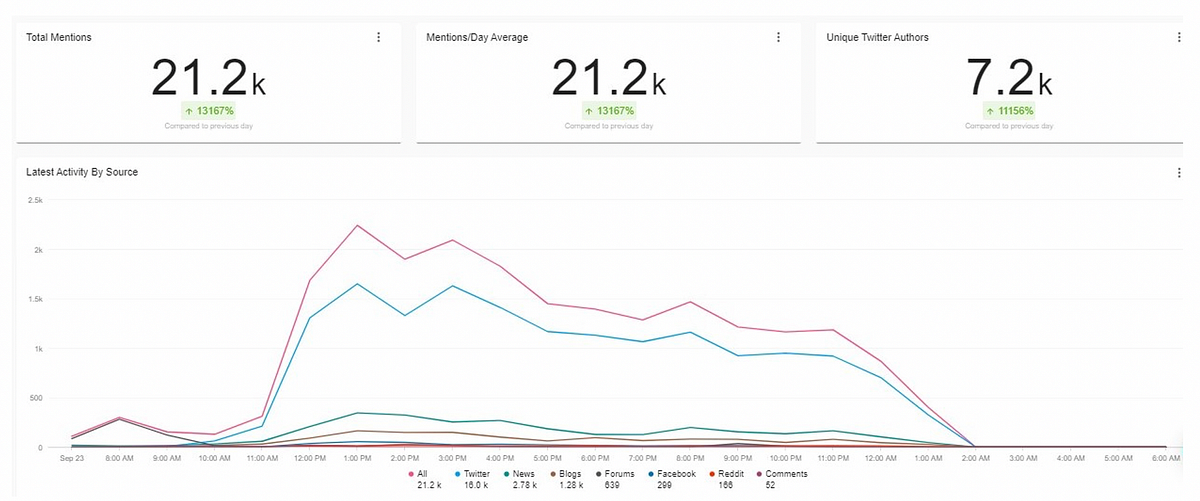
Task: Click the 500 label on the vertical axis
Action: coord(36,398)
